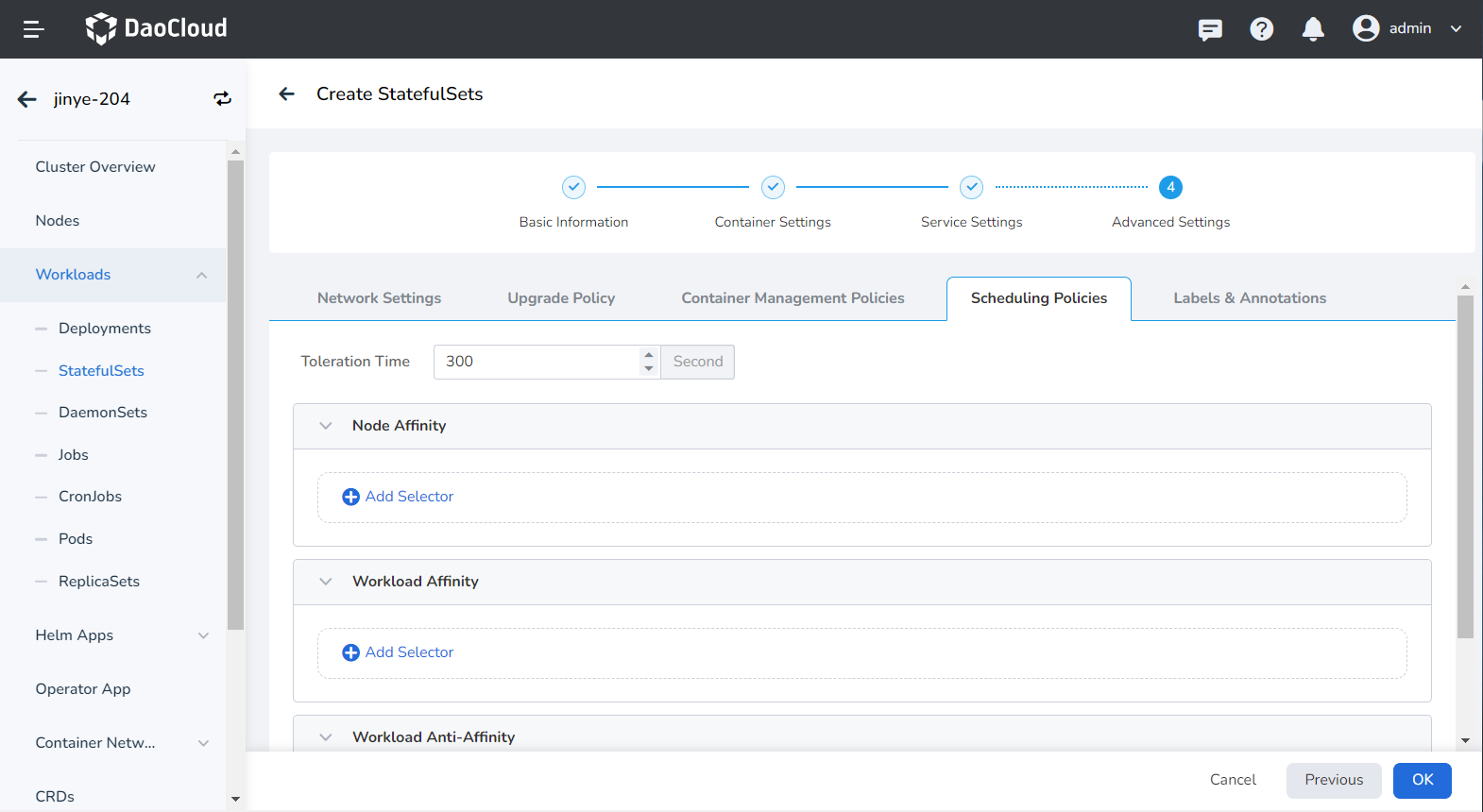Open the notifications bell

pyautogui.click(x=1312, y=29)
